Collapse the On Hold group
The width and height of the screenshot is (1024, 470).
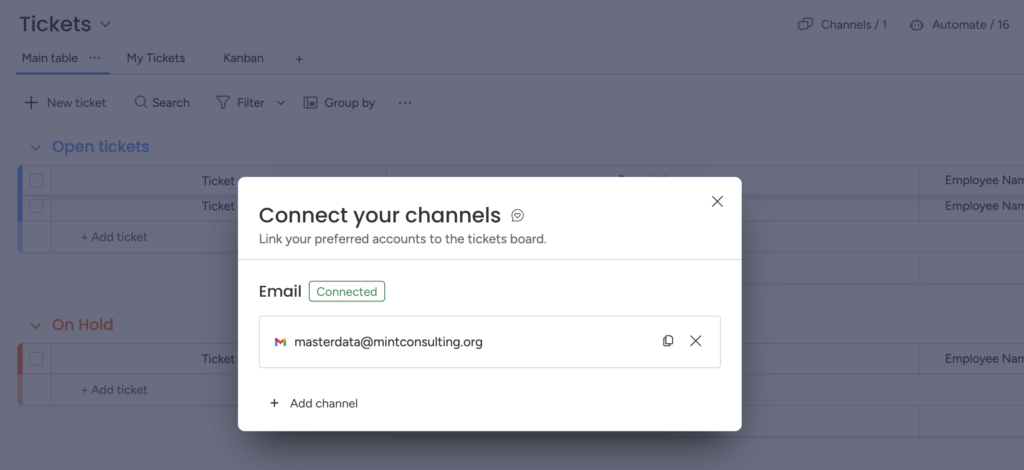35,326
